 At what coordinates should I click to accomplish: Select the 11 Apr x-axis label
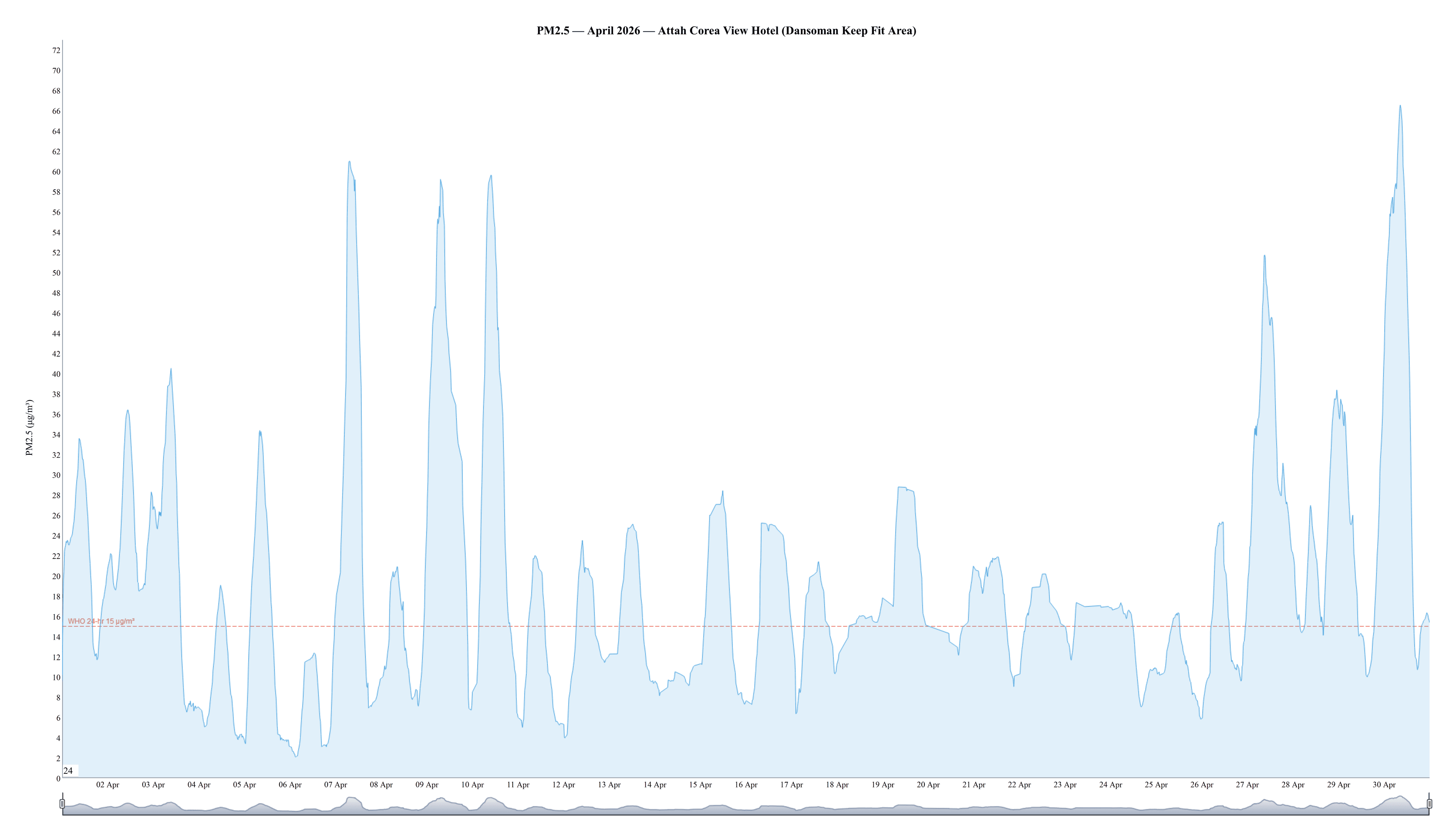coord(518,785)
